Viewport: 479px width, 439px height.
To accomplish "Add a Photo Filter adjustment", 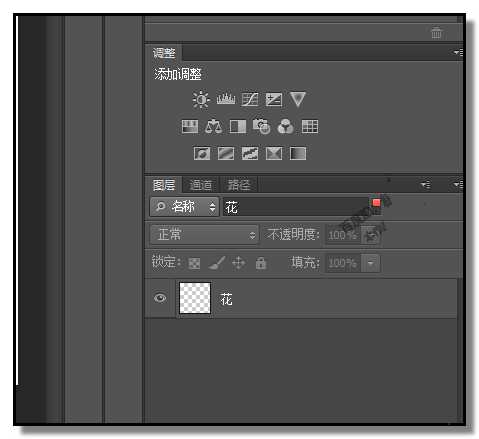I will coord(262,127).
